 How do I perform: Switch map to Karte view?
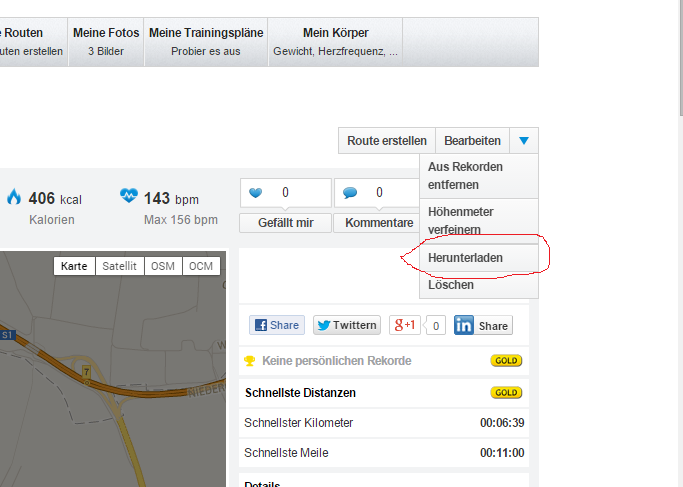pos(74,266)
